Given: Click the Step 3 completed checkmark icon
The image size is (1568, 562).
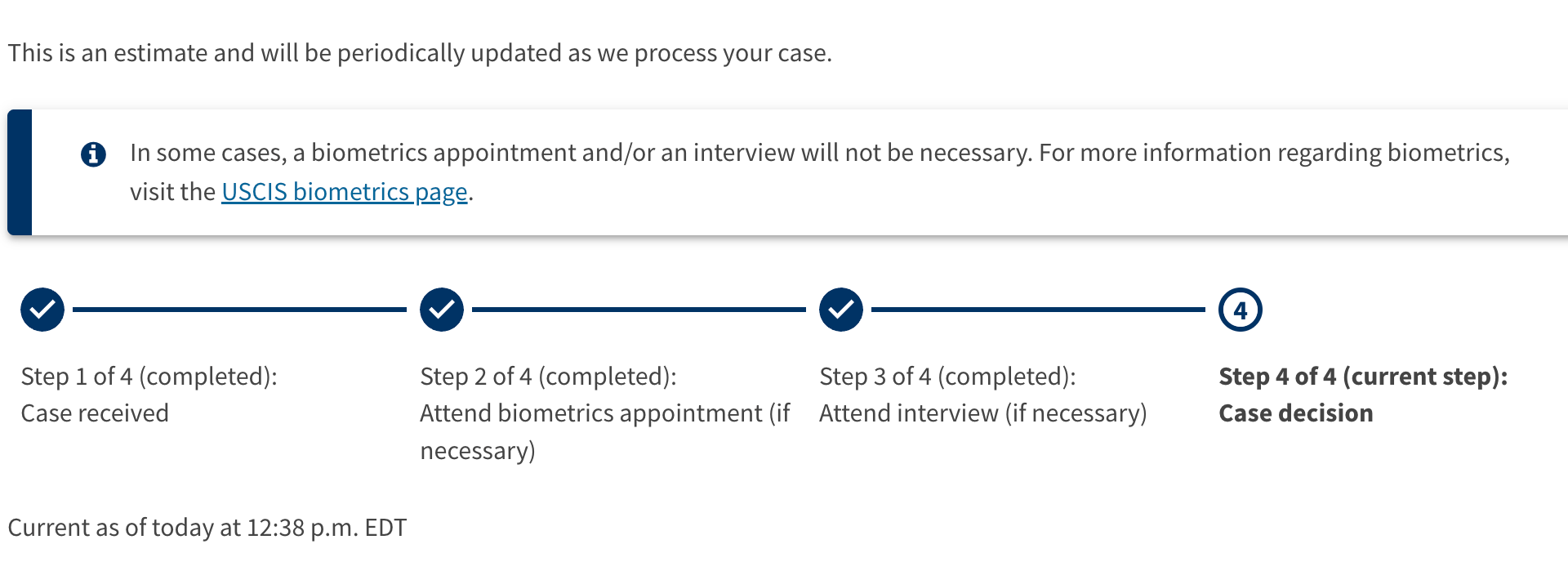Looking at the screenshot, I should tap(841, 310).
